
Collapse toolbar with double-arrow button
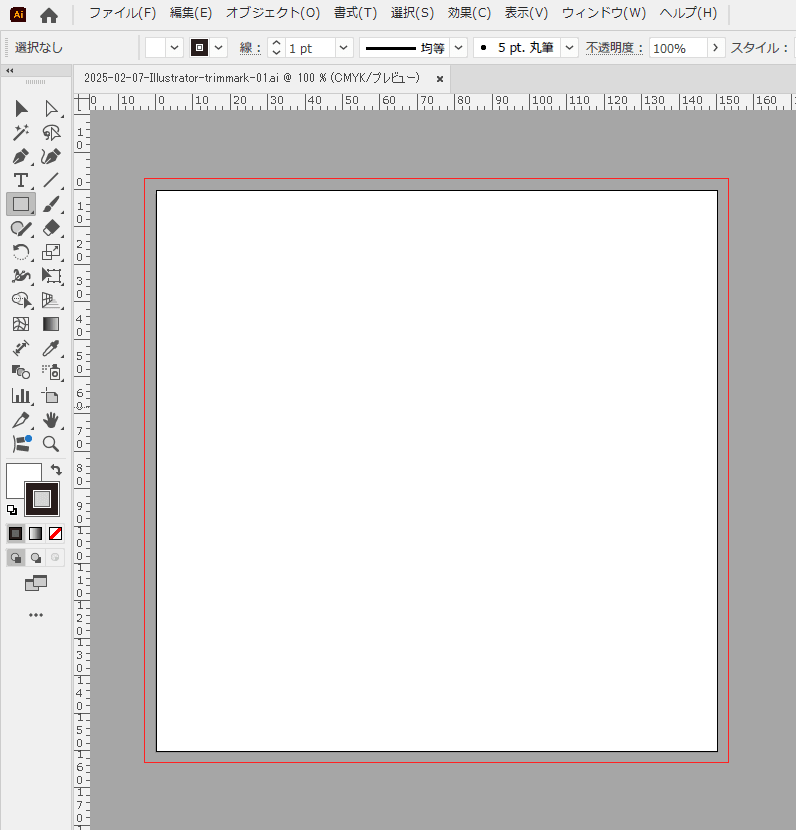(x=10, y=70)
